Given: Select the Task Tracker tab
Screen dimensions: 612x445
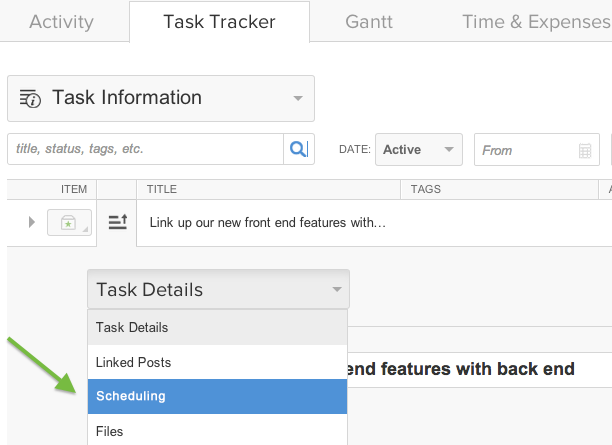Looking at the screenshot, I should 219,21.
